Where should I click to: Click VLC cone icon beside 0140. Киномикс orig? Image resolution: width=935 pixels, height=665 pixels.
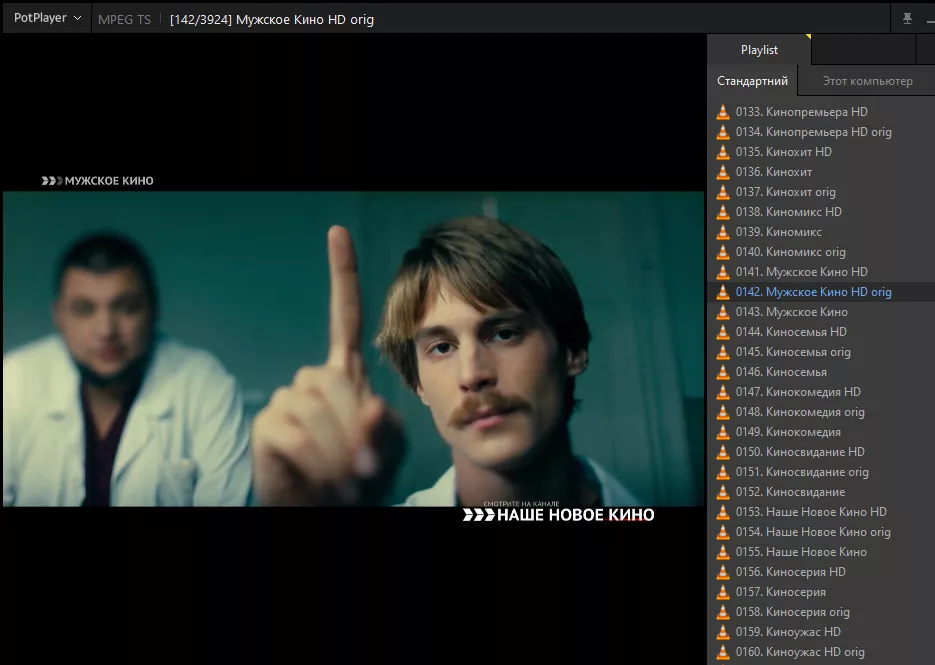coord(723,252)
